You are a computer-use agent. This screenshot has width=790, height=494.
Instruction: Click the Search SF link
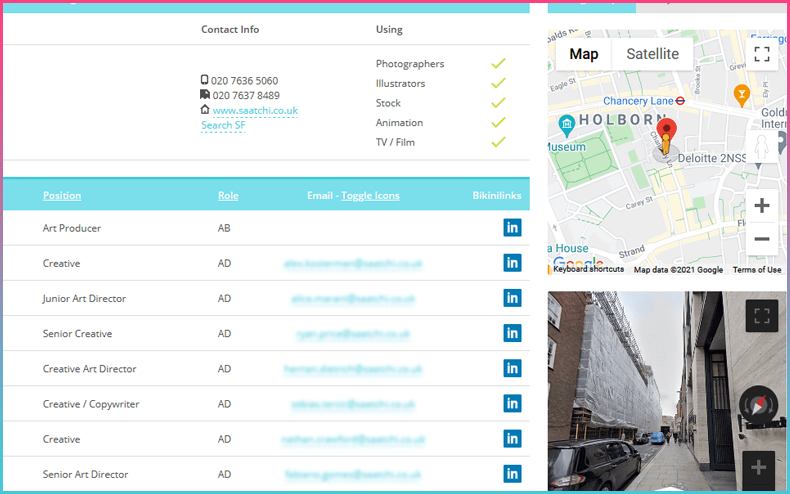coord(223,125)
